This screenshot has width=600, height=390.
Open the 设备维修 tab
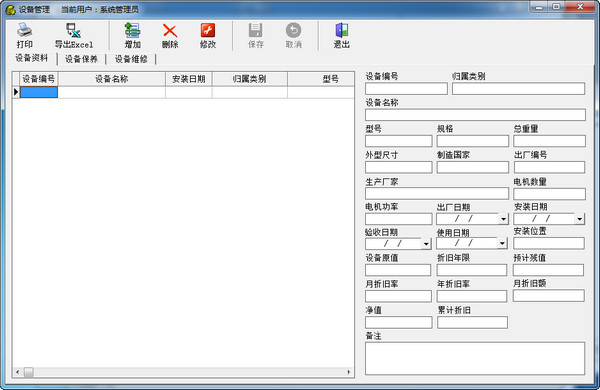[131, 59]
